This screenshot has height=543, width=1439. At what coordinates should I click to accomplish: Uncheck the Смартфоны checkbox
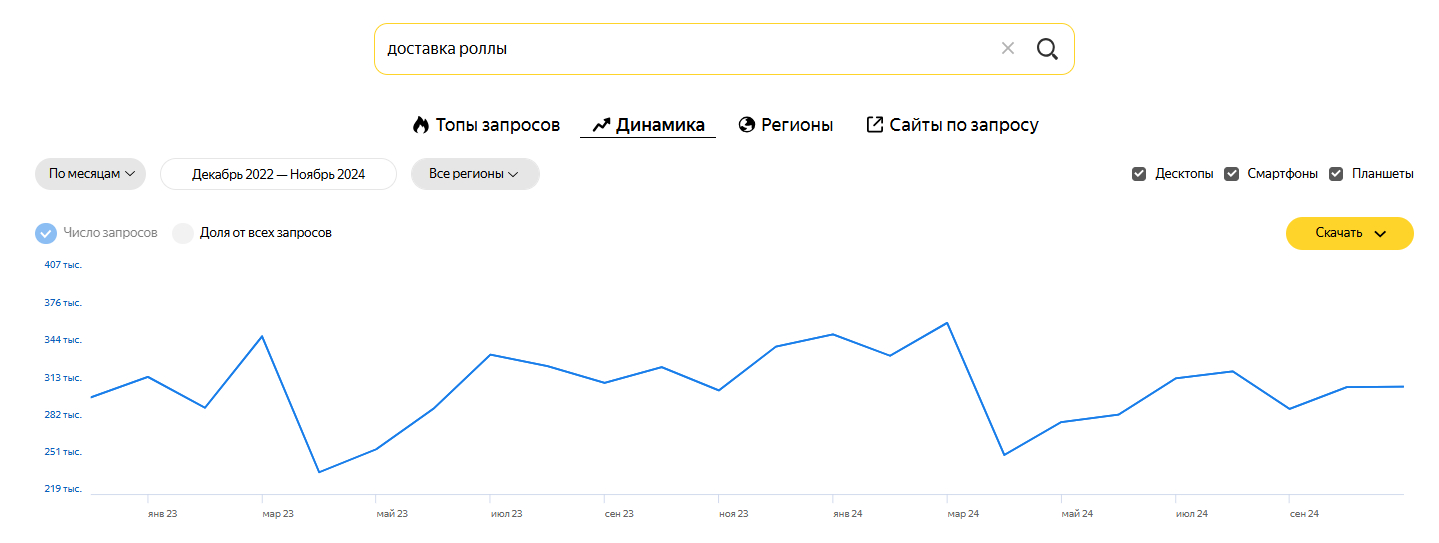coord(1232,174)
